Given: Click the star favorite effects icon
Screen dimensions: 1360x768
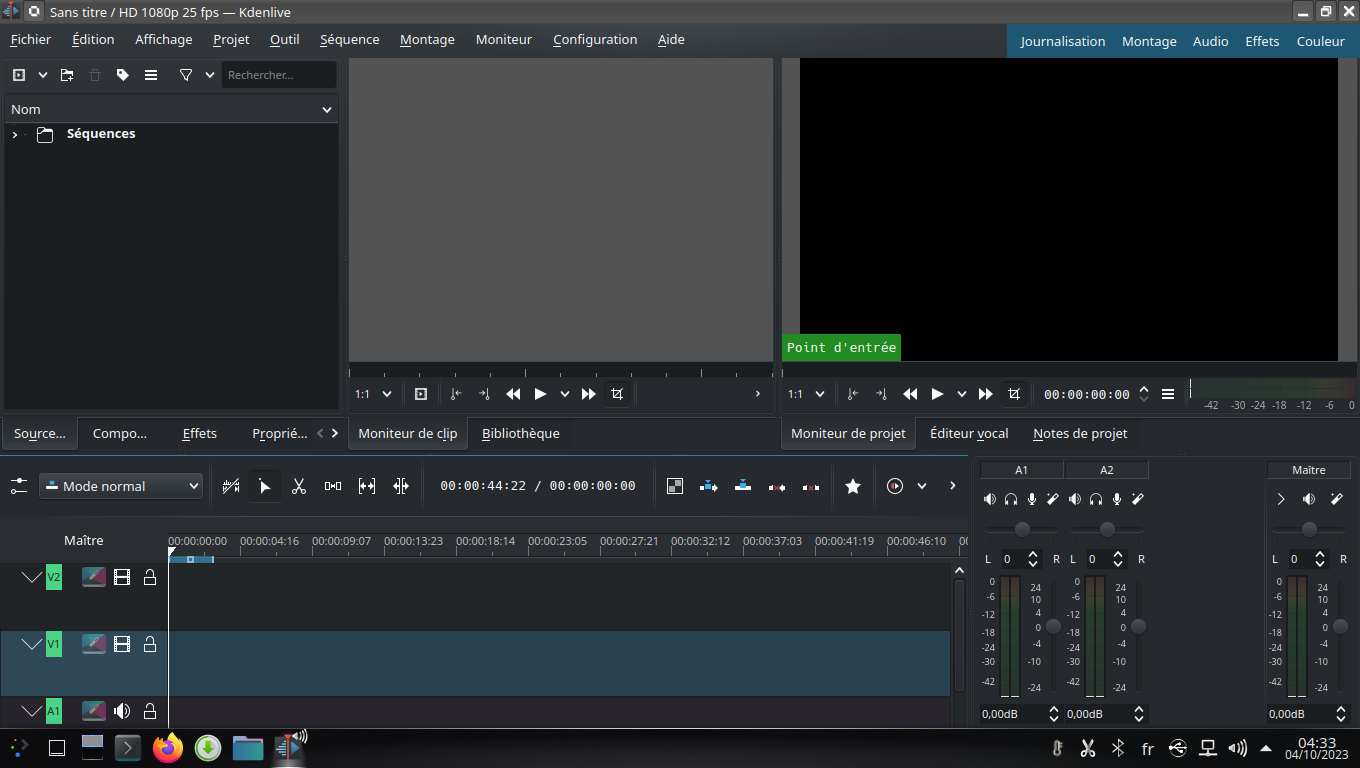Looking at the screenshot, I should (x=853, y=486).
